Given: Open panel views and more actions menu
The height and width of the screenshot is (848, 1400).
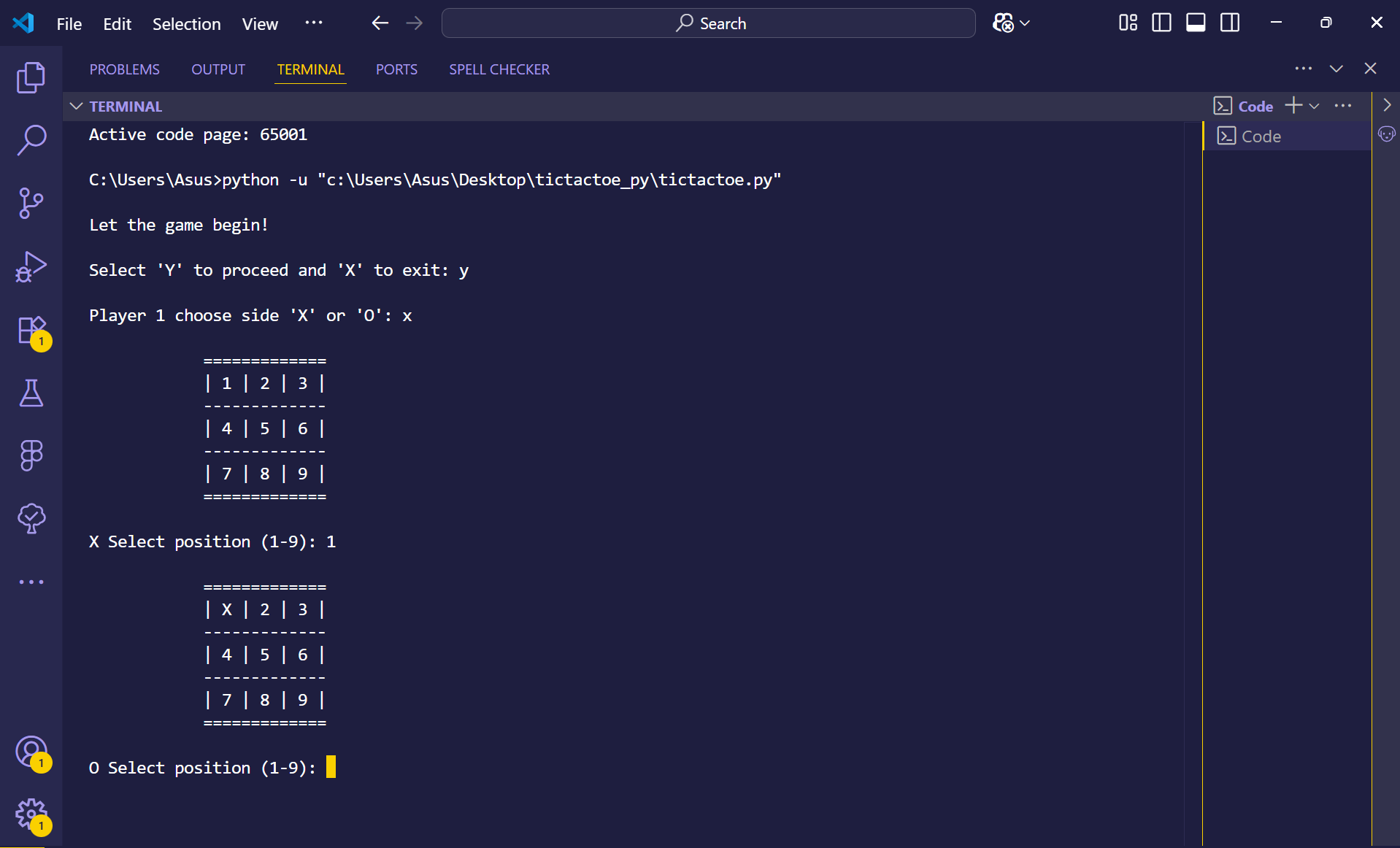Looking at the screenshot, I should (1304, 69).
